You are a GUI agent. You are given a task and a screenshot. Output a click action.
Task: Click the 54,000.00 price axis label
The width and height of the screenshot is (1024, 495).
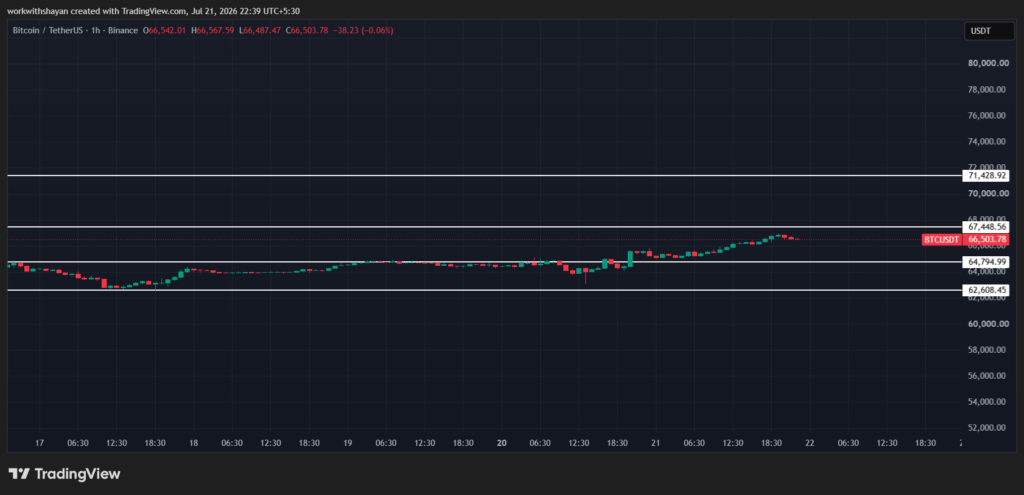pyautogui.click(x=986, y=402)
